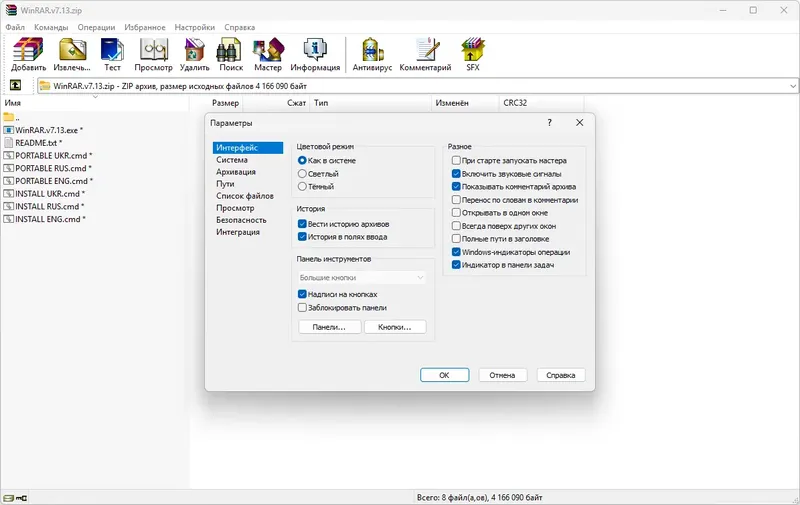The height and width of the screenshot is (505, 800).
Task: Toggle Включить звуковые сигналы checkbox
Action: (456, 173)
